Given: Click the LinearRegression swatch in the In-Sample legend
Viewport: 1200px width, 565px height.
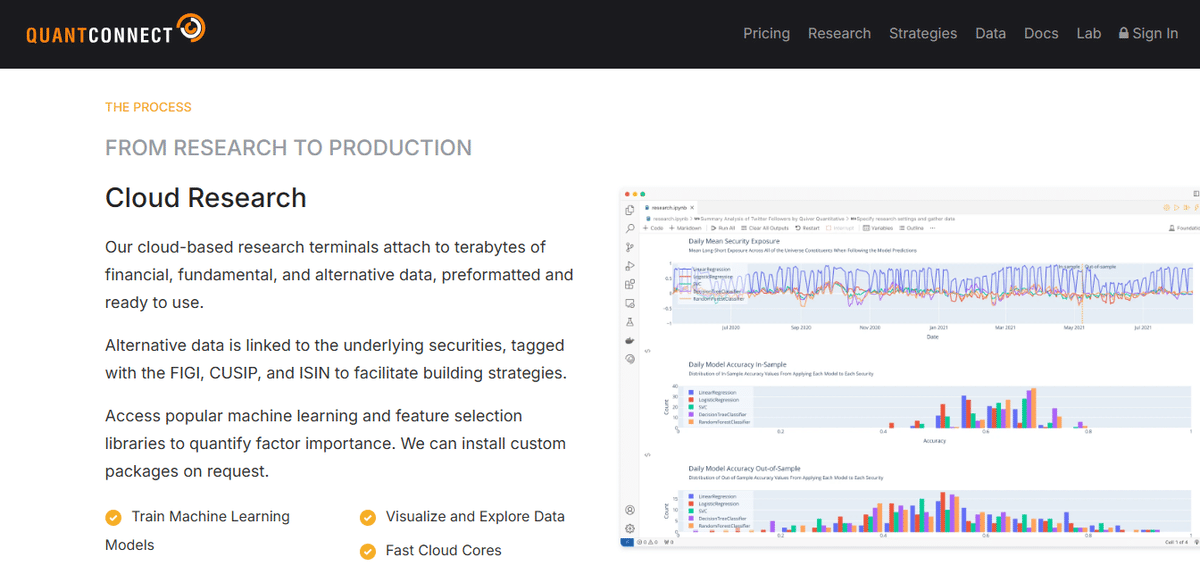Looking at the screenshot, I should 691,392.
